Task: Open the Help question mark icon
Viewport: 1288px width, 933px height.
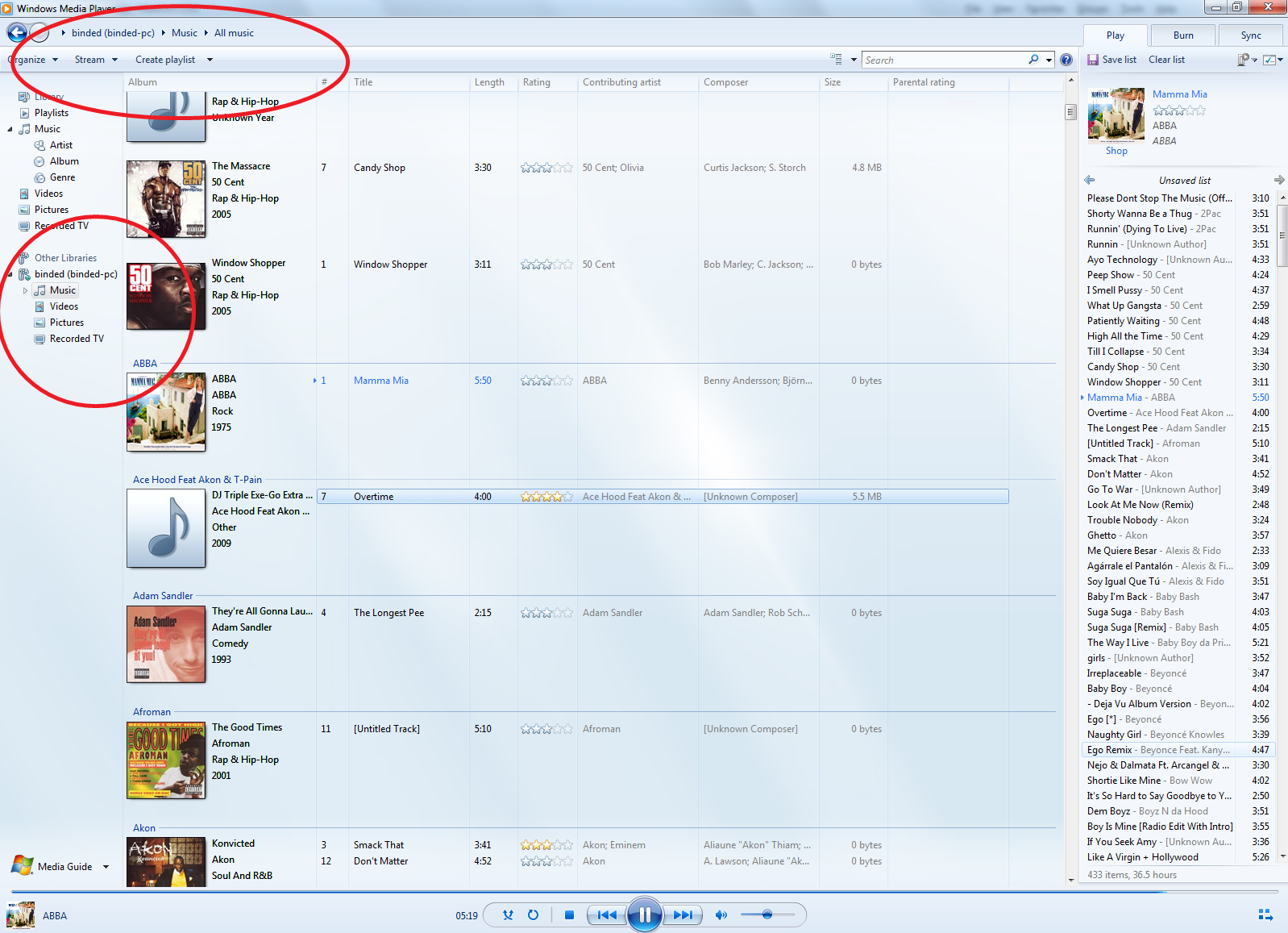Action: coord(1066,60)
